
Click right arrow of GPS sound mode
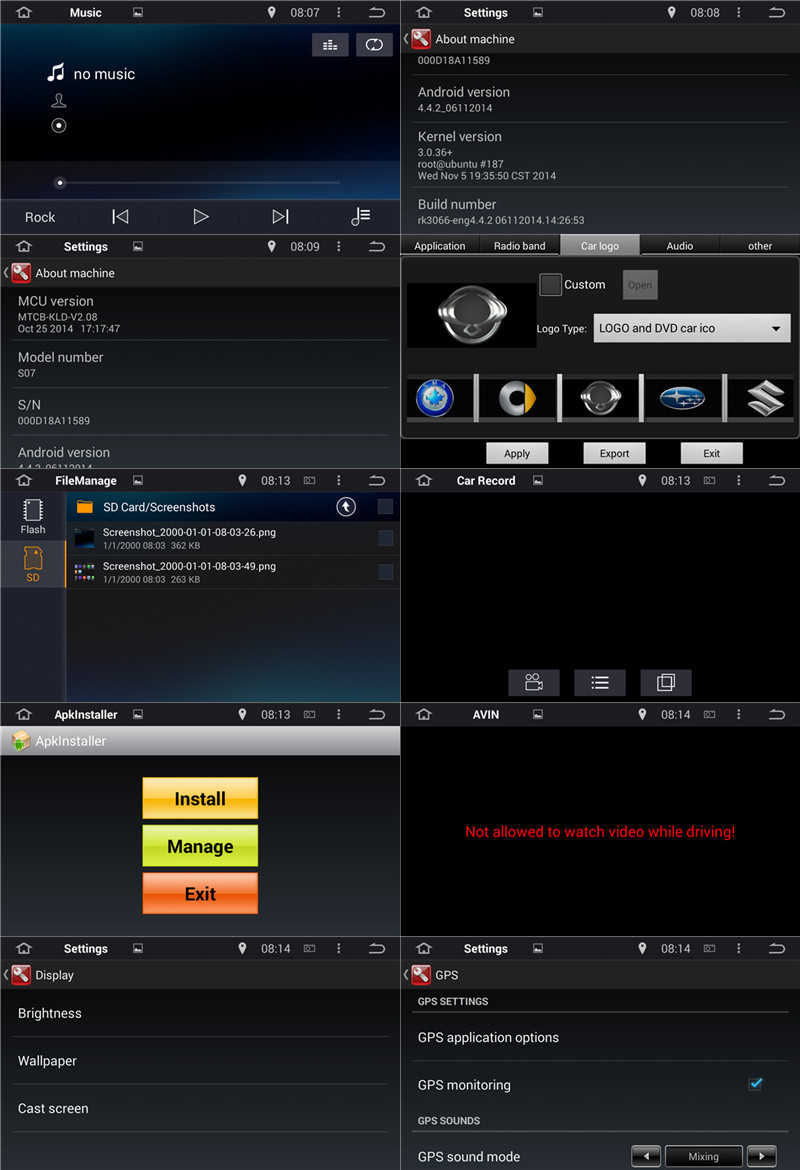(761, 1156)
